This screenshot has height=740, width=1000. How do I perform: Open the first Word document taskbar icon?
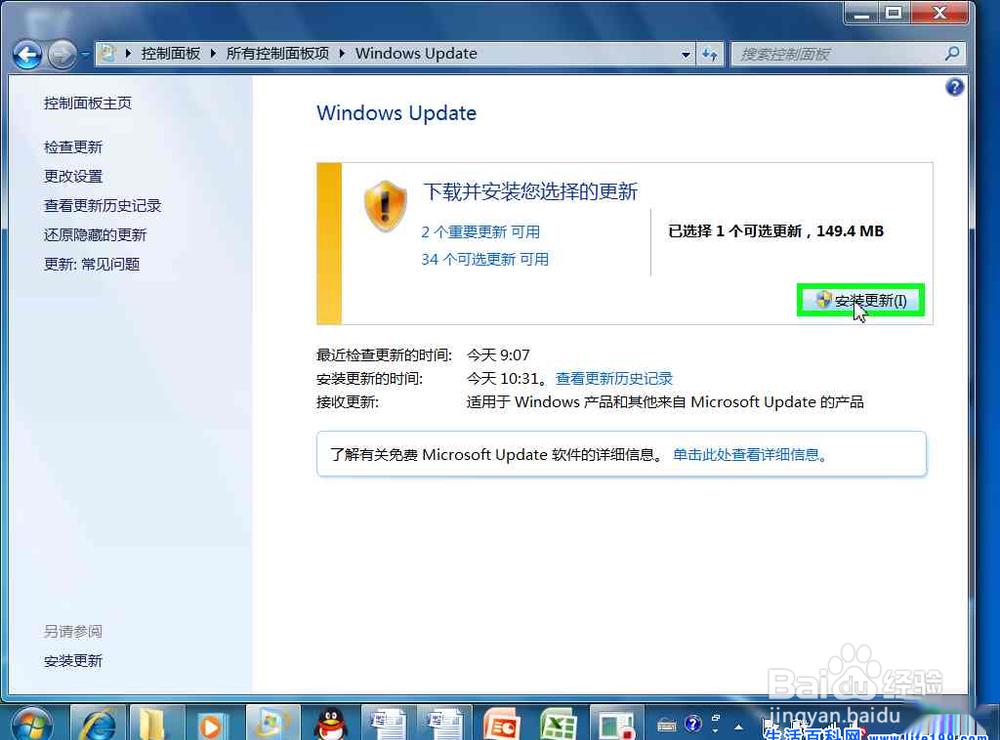(x=388, y=724)
